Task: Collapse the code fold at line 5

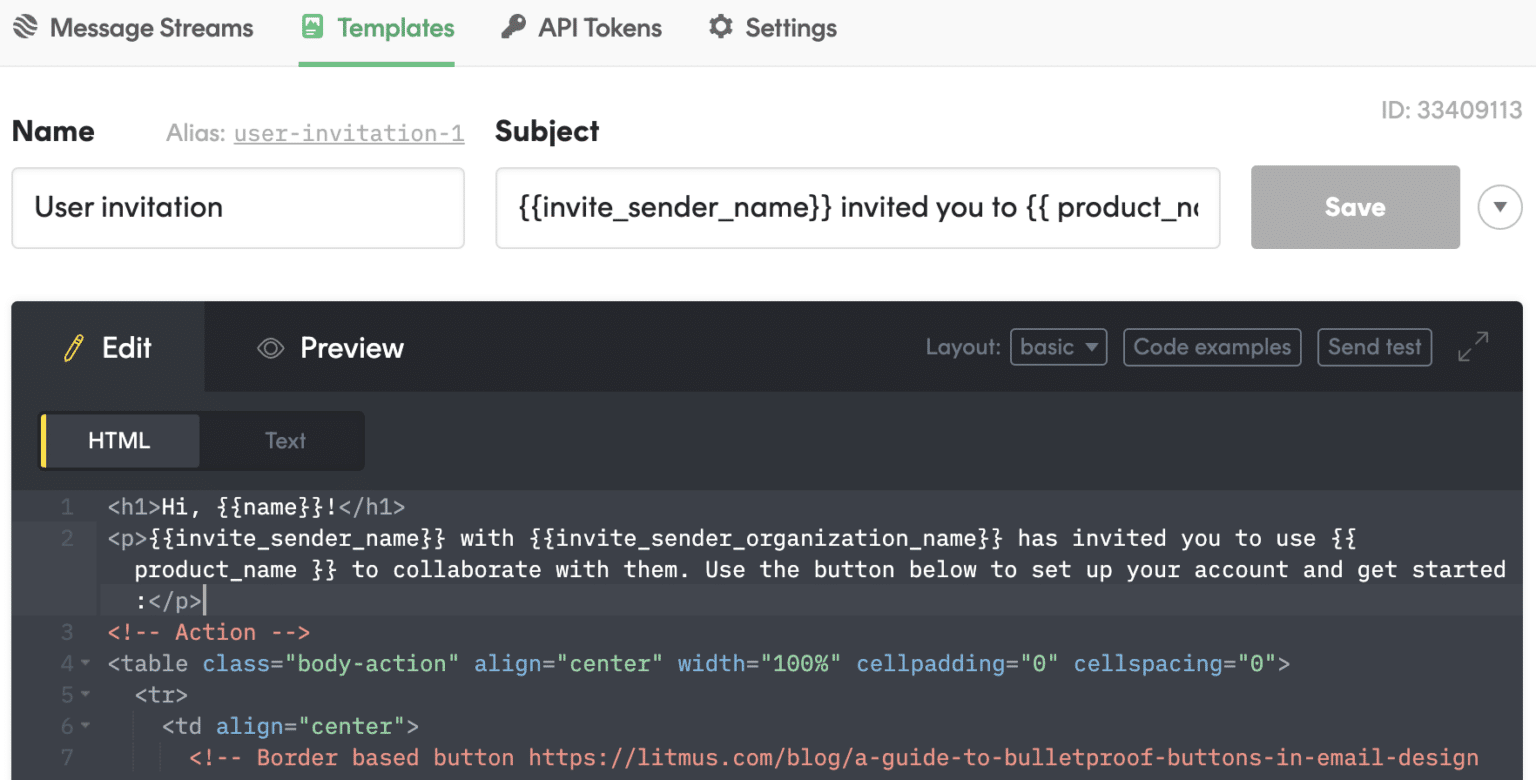Action: click(x=85, y=695)
